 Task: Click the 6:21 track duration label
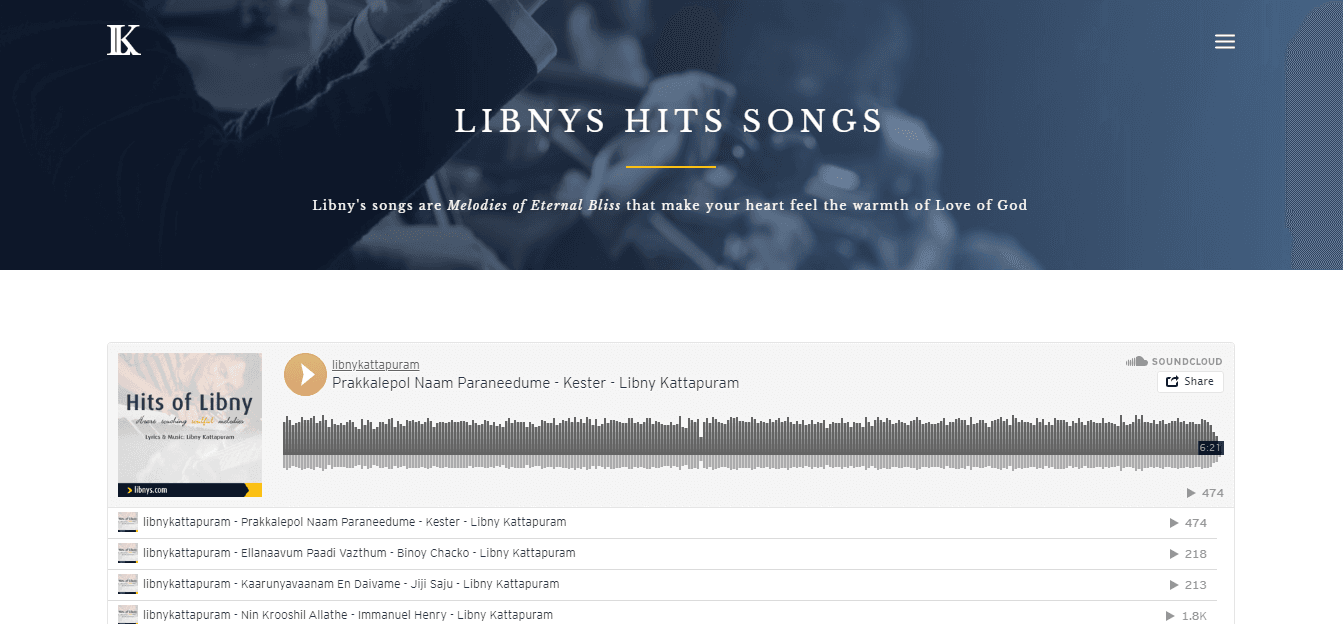tap(1210, 448)
